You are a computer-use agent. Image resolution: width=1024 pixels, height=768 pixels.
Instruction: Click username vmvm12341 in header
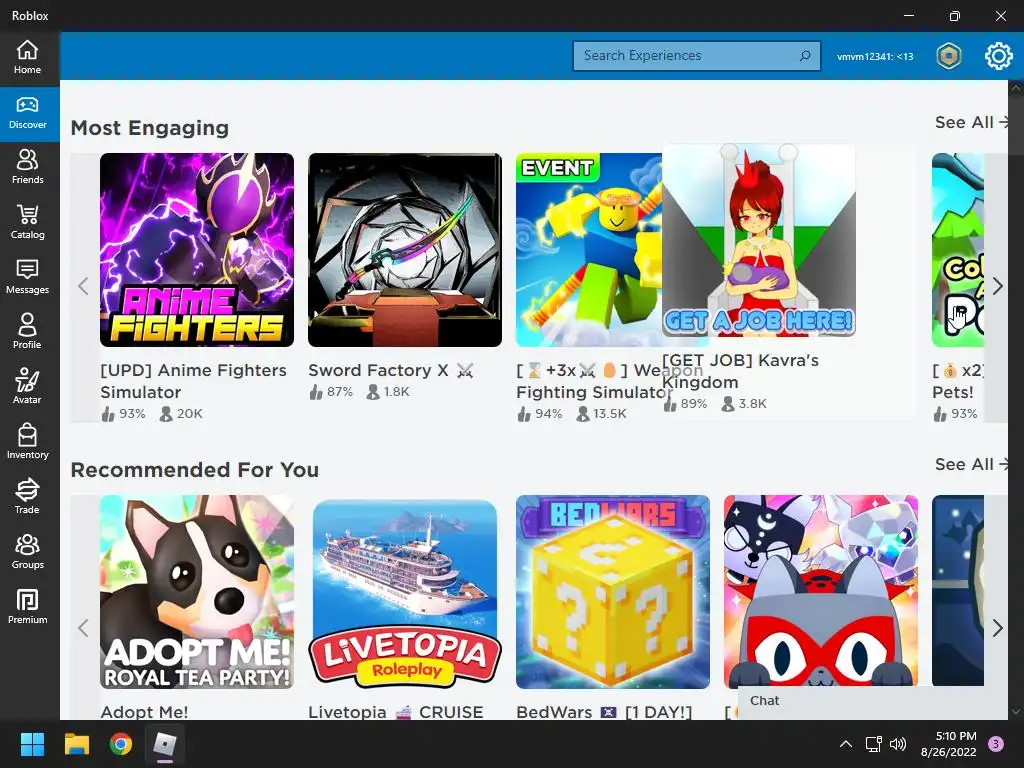coord(875,57)
